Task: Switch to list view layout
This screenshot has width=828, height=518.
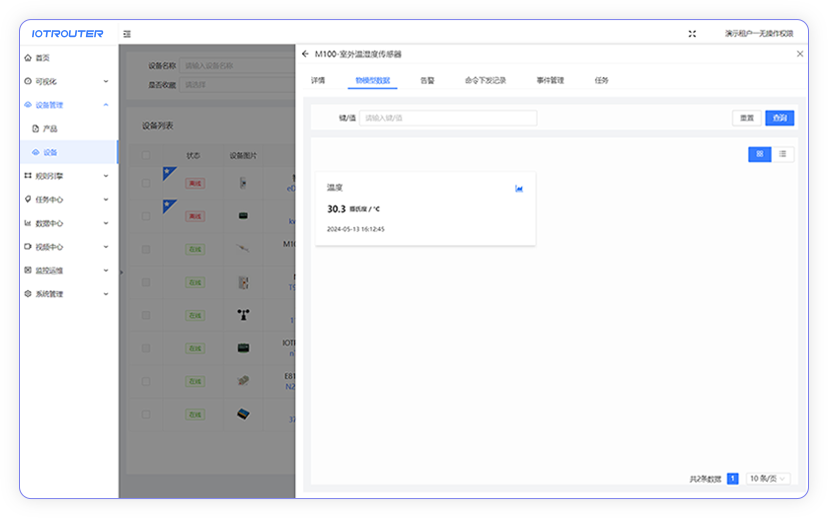Action: click(783, 154)
